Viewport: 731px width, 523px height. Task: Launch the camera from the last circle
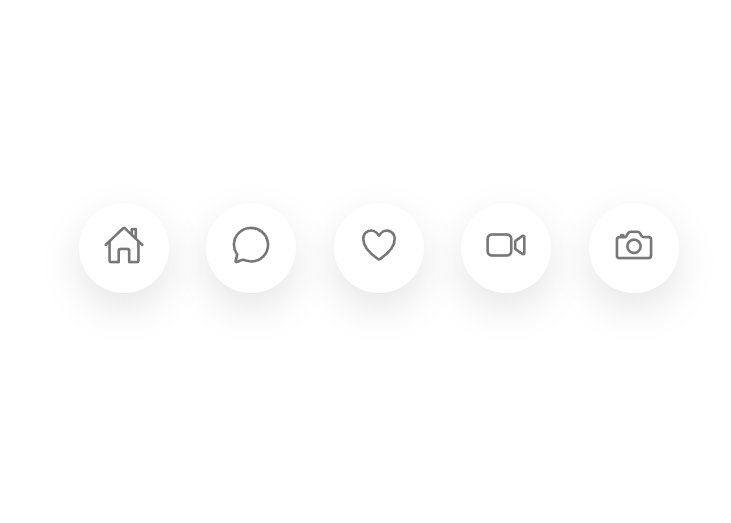(x=634, y=248)
